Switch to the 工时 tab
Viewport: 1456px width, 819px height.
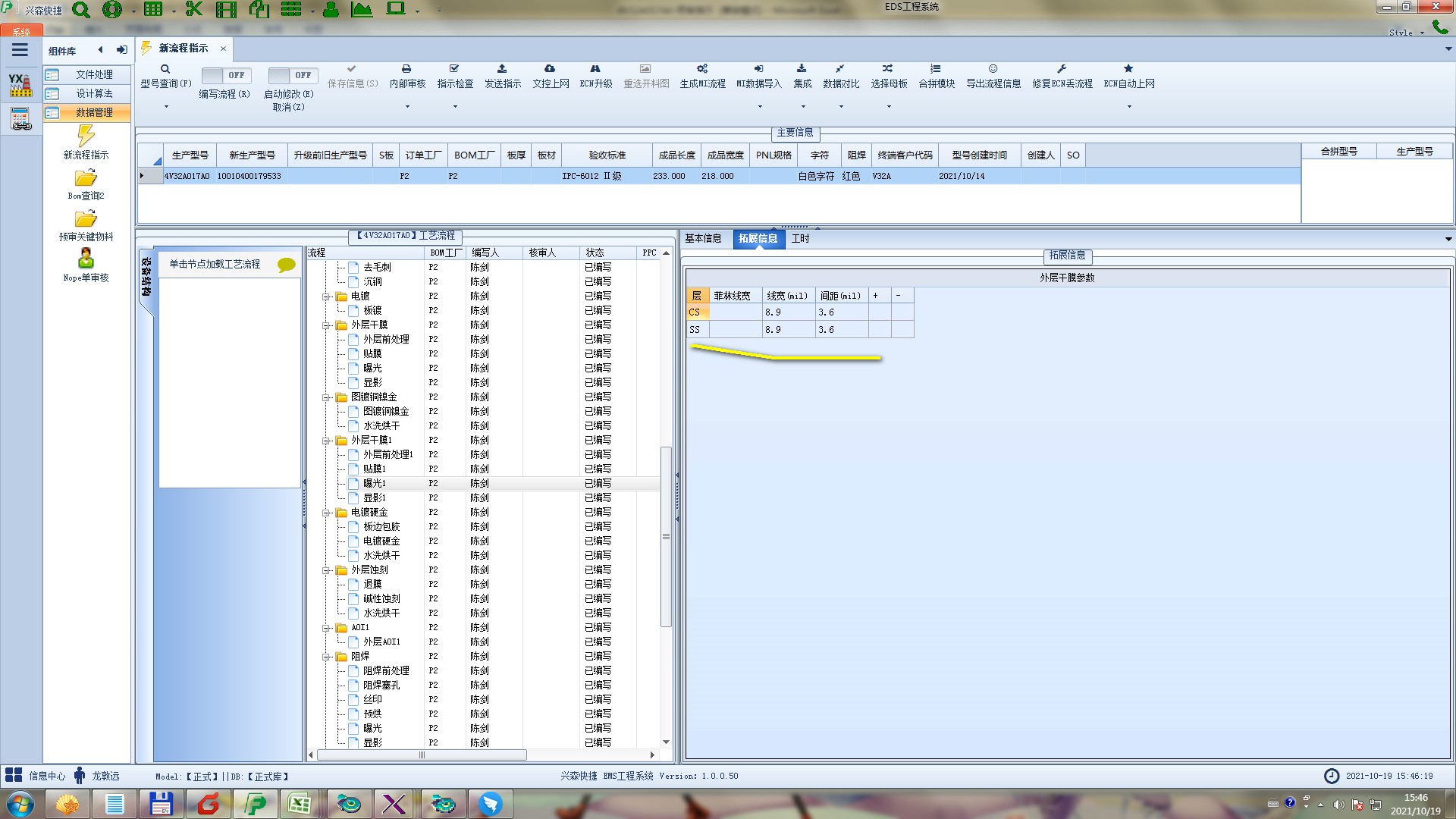tap(800, 238)
